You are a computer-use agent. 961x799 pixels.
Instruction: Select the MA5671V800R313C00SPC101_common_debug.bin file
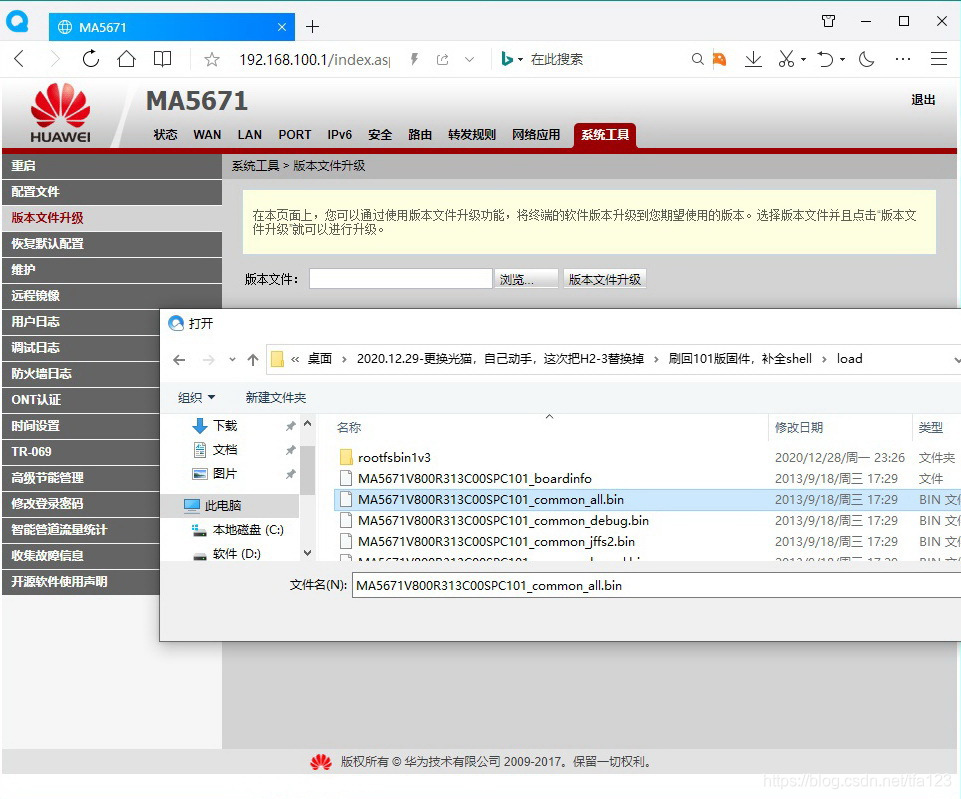tap(503, 521)
